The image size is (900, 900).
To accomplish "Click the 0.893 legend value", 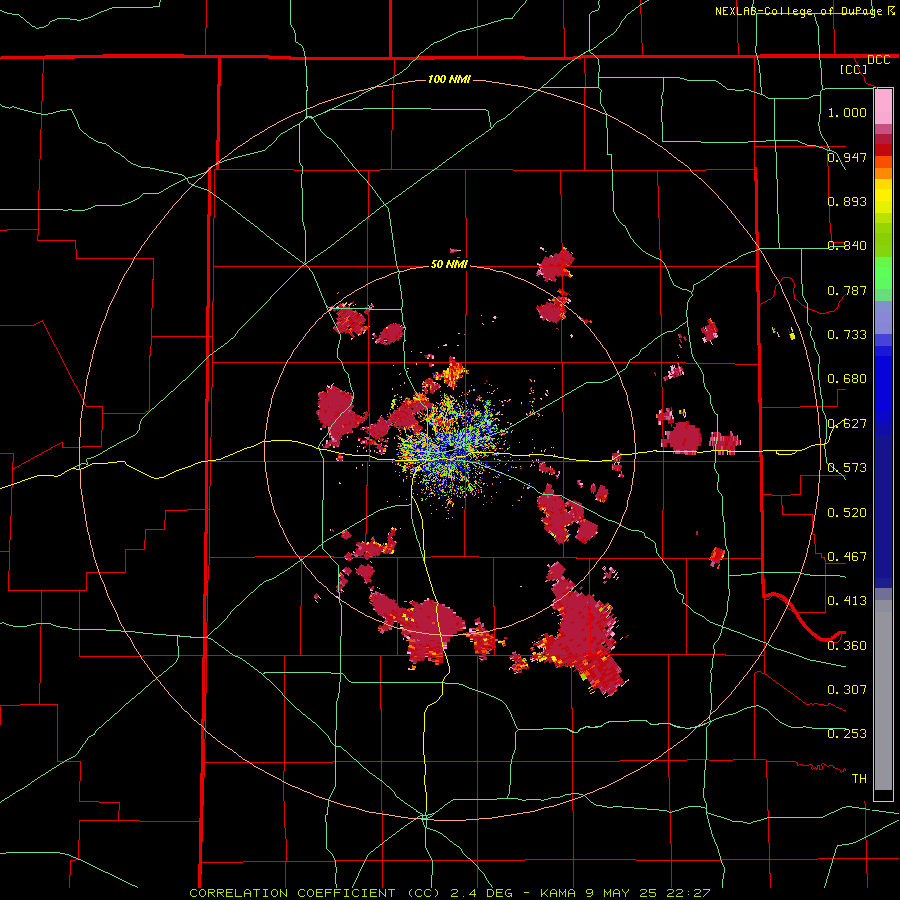I will point(847,201).
